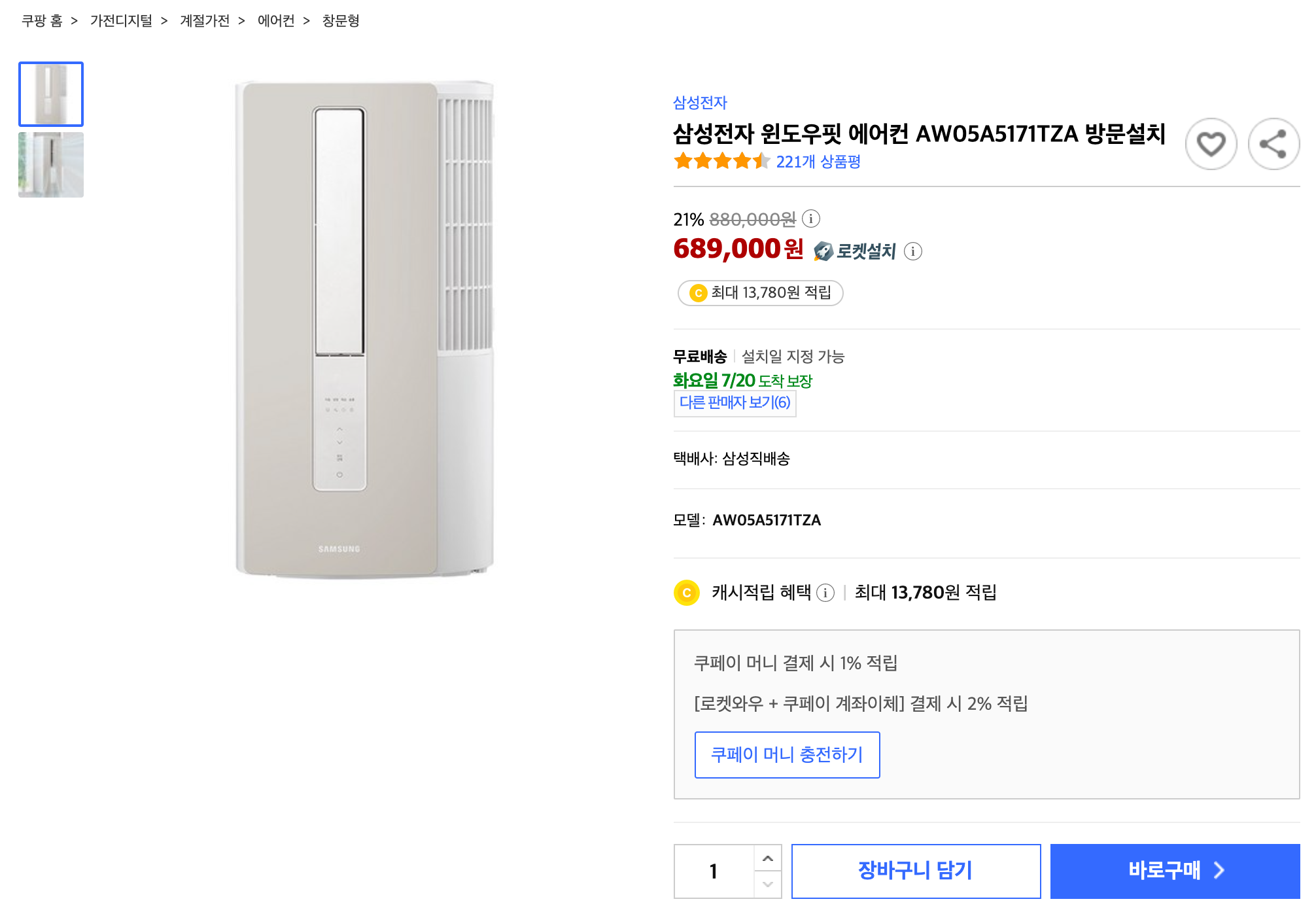
Task: Open 에어컨 breadcrumb category
Action: coord(276,21)
